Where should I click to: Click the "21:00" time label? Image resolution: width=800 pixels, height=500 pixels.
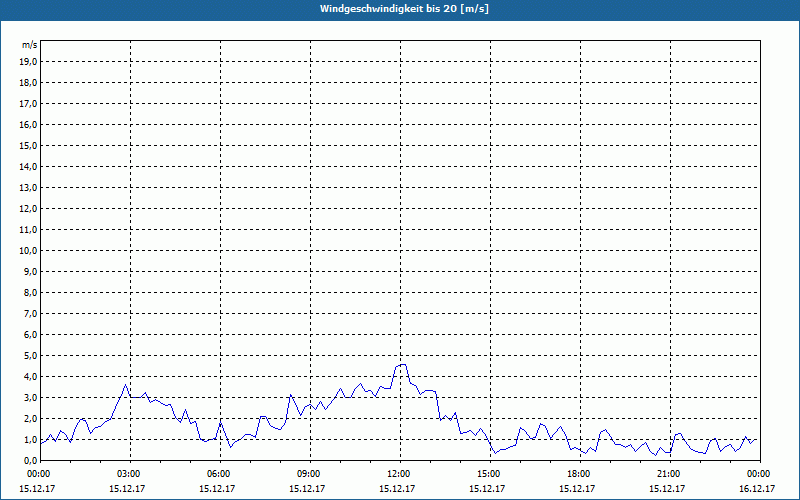click(670, 474)
